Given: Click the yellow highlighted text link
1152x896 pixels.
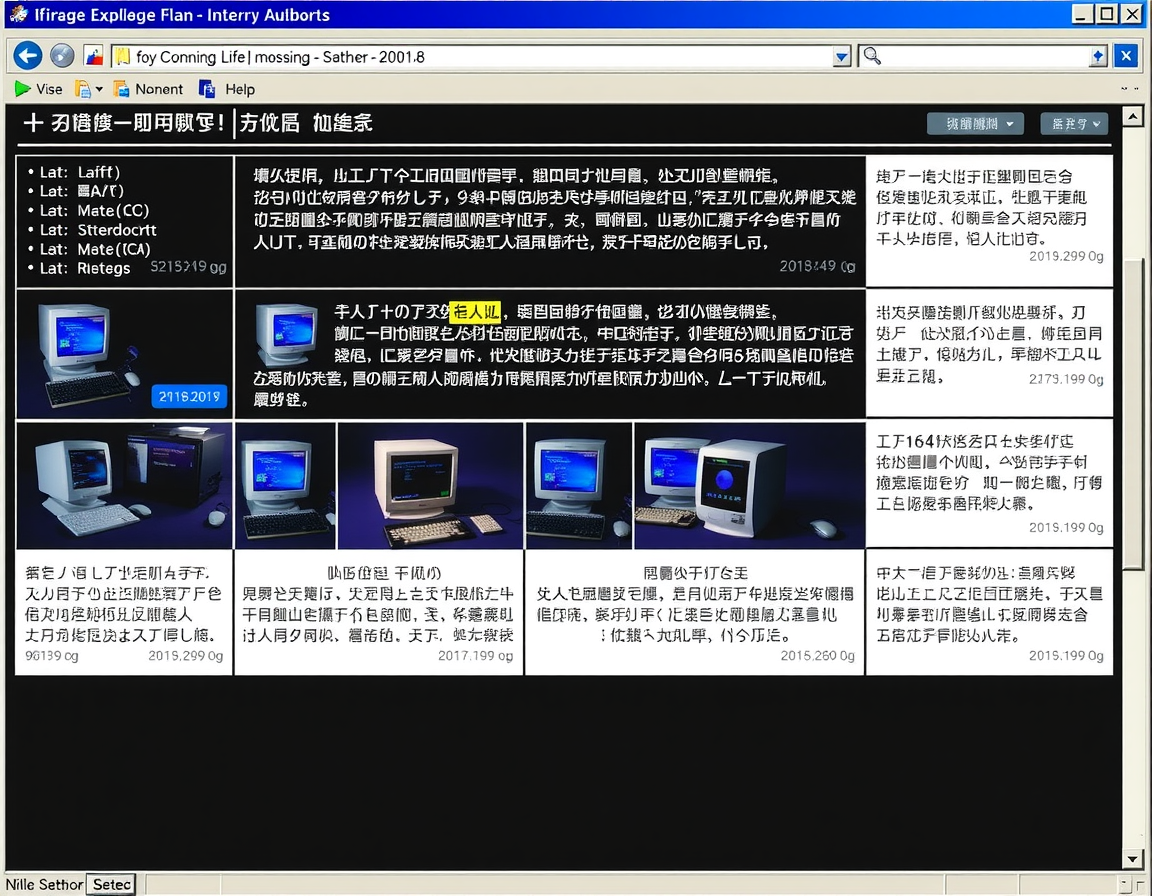Looking at the screenshot, I should 475,312.
